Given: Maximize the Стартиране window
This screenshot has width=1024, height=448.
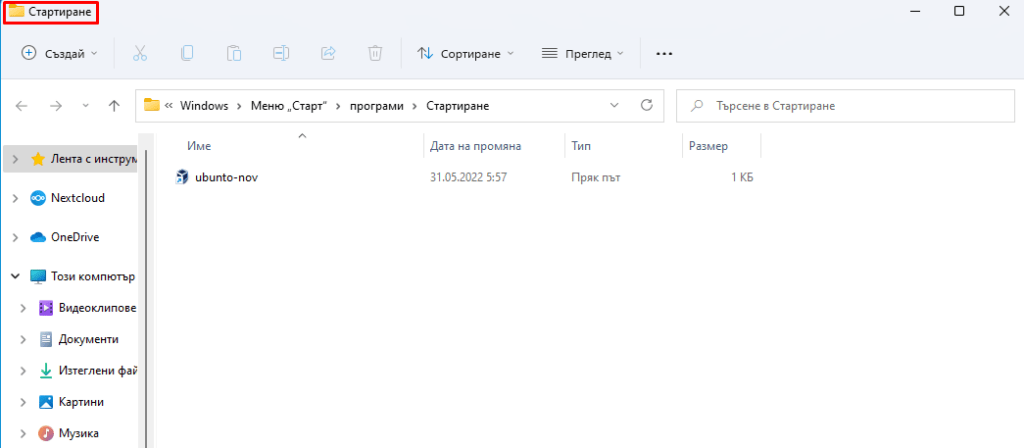Looking at the screenshot, I should pyautogui.click(x=959, y=11).
